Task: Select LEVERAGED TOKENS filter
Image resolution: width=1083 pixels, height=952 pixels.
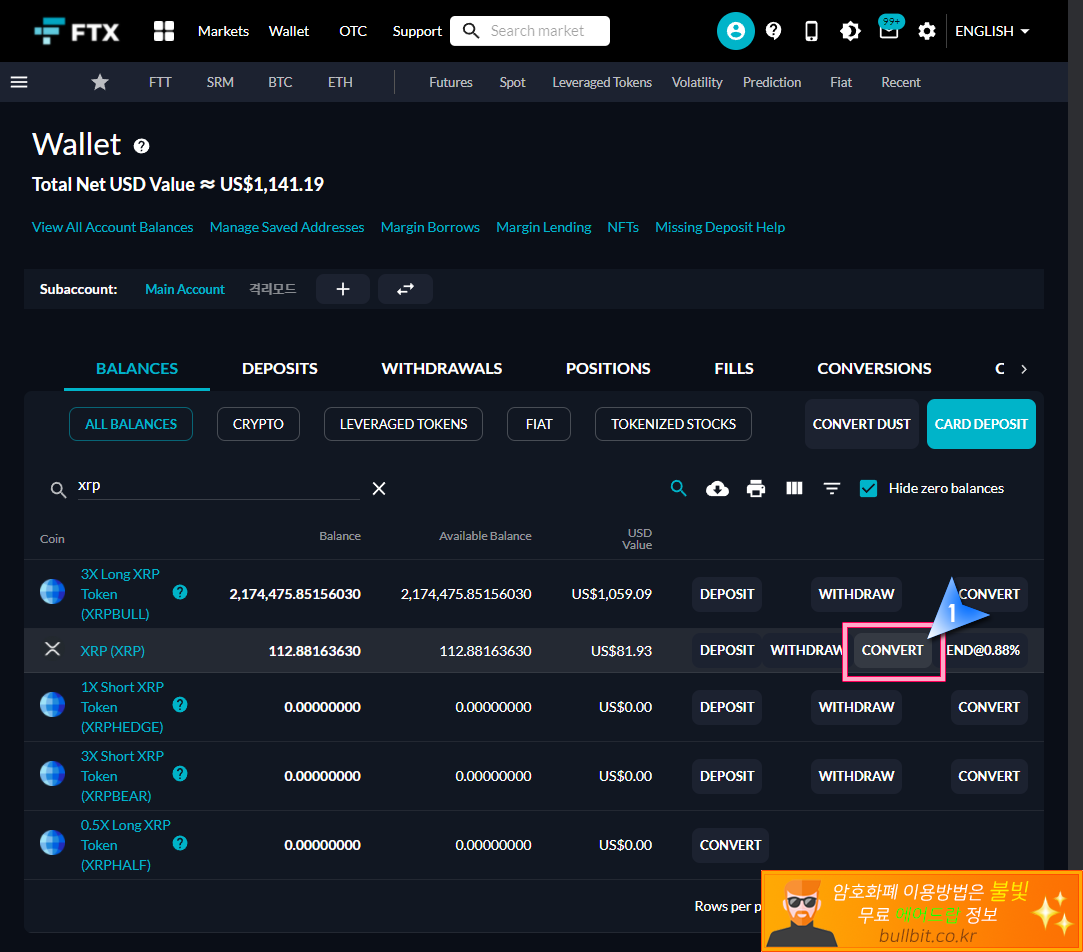Action: [x=403, y=424]
